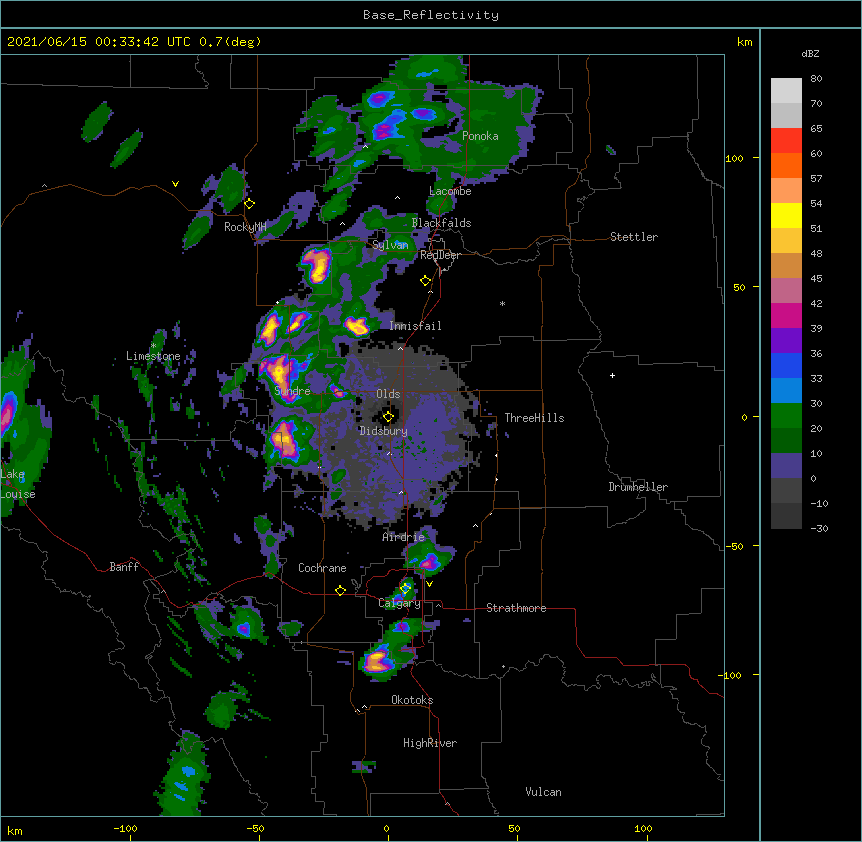Select the yellow diamond marker south of RedDeer
Viewport: 862px width, 842px height.
pos(426,281)
